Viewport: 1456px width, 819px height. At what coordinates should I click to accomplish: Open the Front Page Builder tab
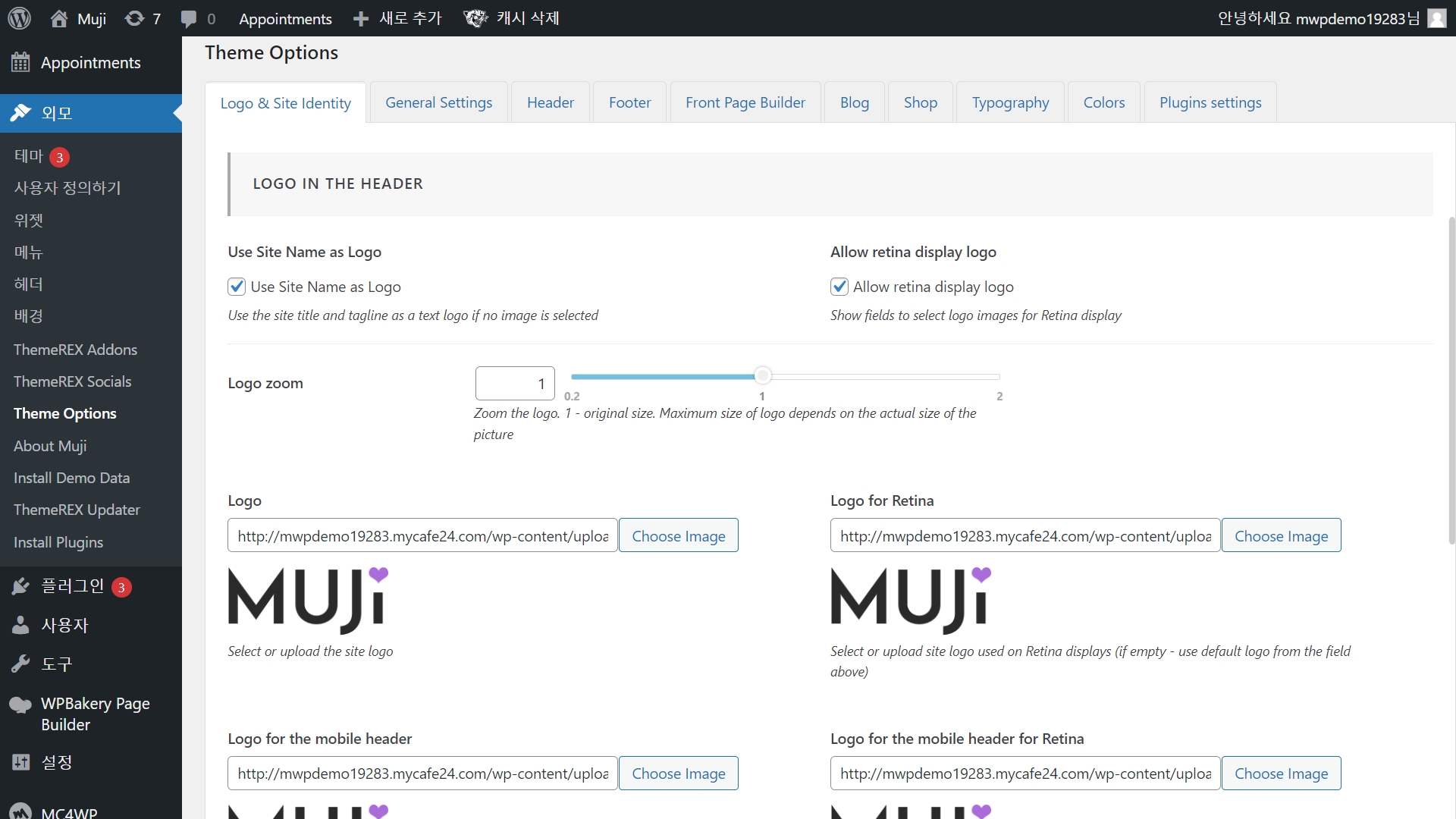pos(745,102)
